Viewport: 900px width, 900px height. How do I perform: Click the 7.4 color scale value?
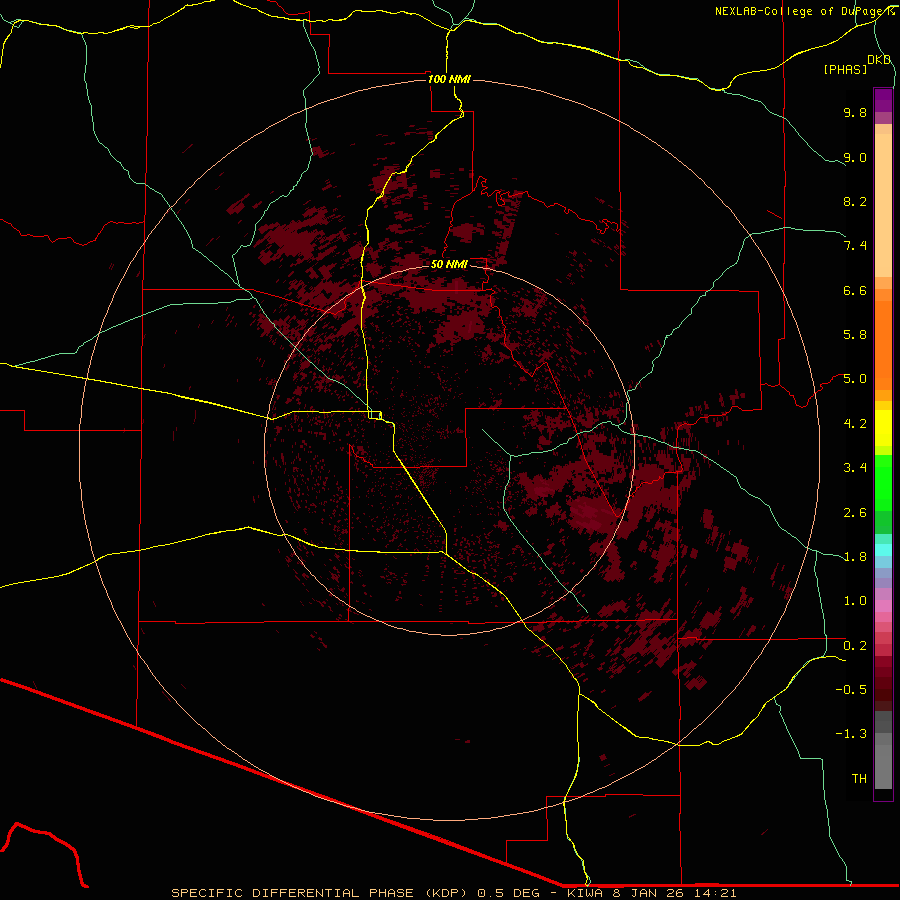(855, 246)
